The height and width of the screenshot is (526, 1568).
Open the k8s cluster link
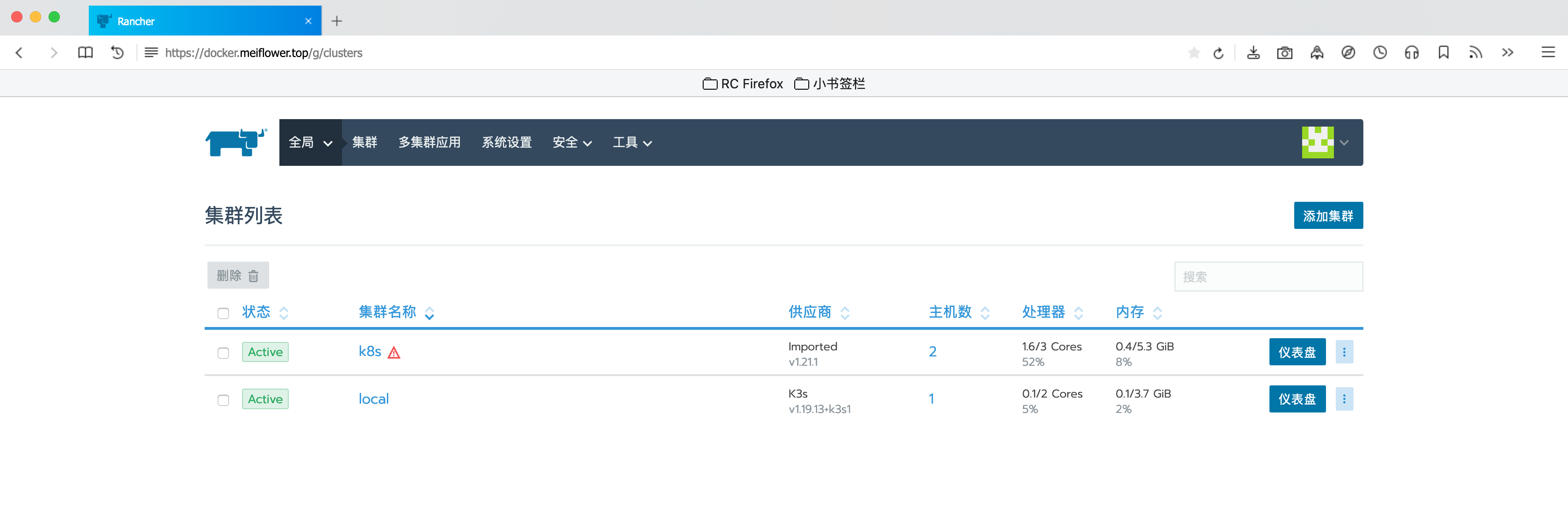click(370, 352)
